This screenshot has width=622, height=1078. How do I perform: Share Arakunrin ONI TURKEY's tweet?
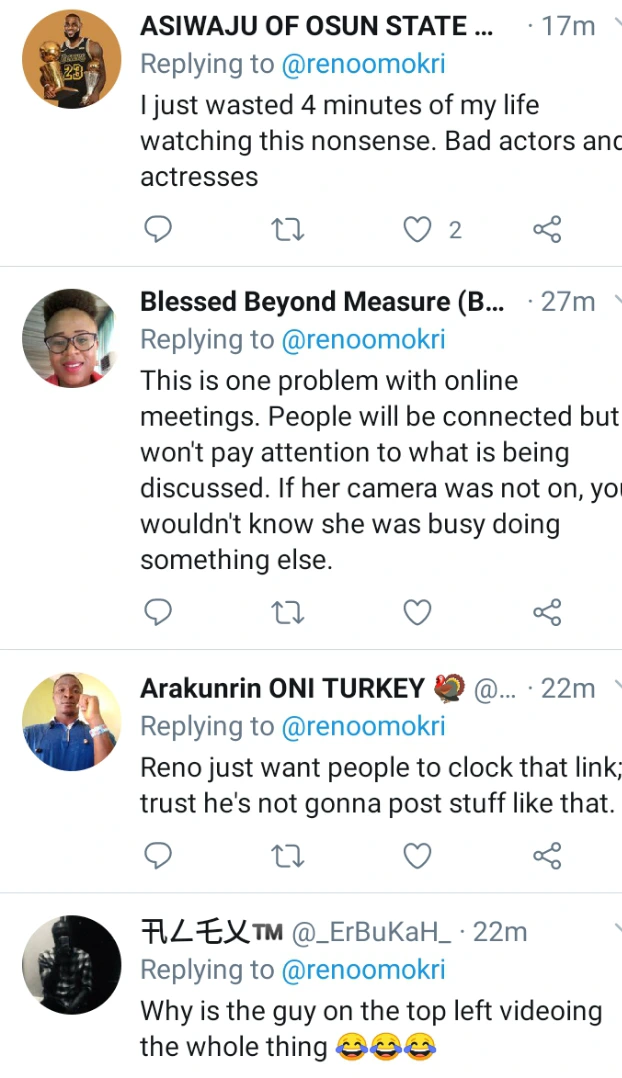tap(547, 855)
